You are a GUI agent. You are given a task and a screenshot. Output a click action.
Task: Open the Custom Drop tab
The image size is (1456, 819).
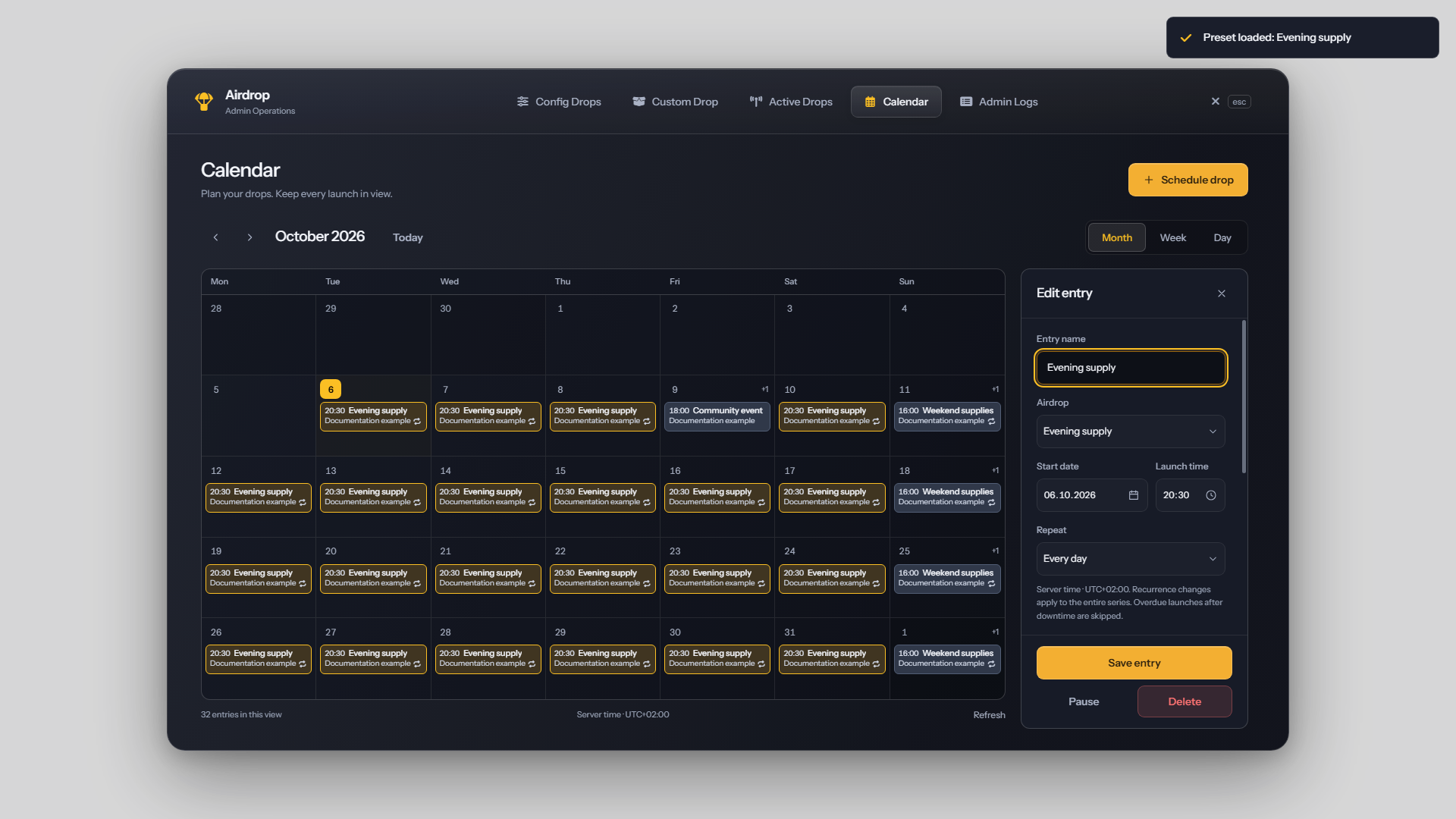coord(675,102)
